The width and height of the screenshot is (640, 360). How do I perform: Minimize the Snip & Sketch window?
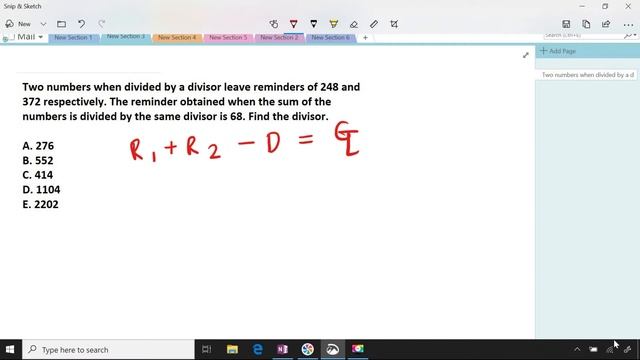[582, 6]
